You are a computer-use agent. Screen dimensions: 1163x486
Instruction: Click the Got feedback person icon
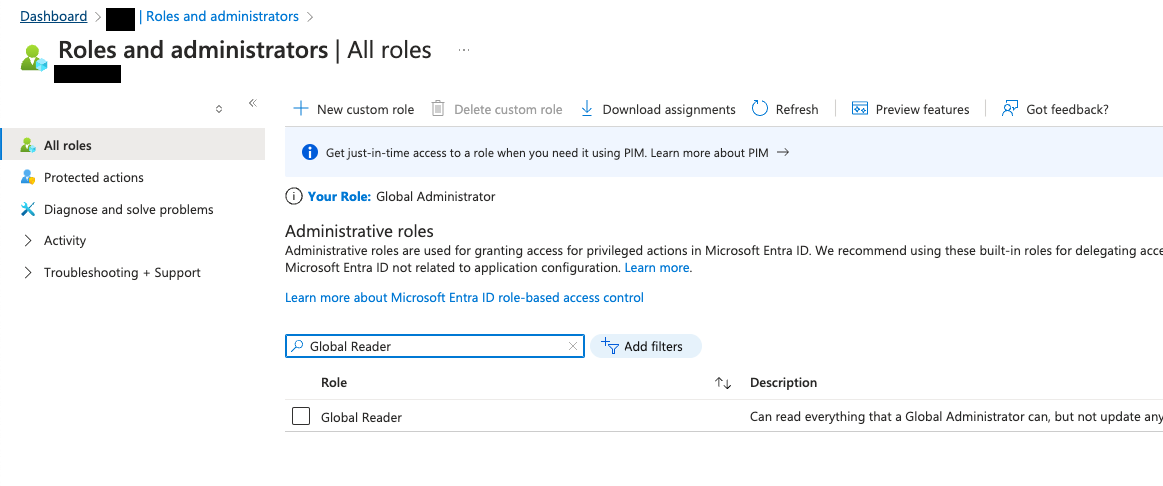click(x=1009, y=109)
